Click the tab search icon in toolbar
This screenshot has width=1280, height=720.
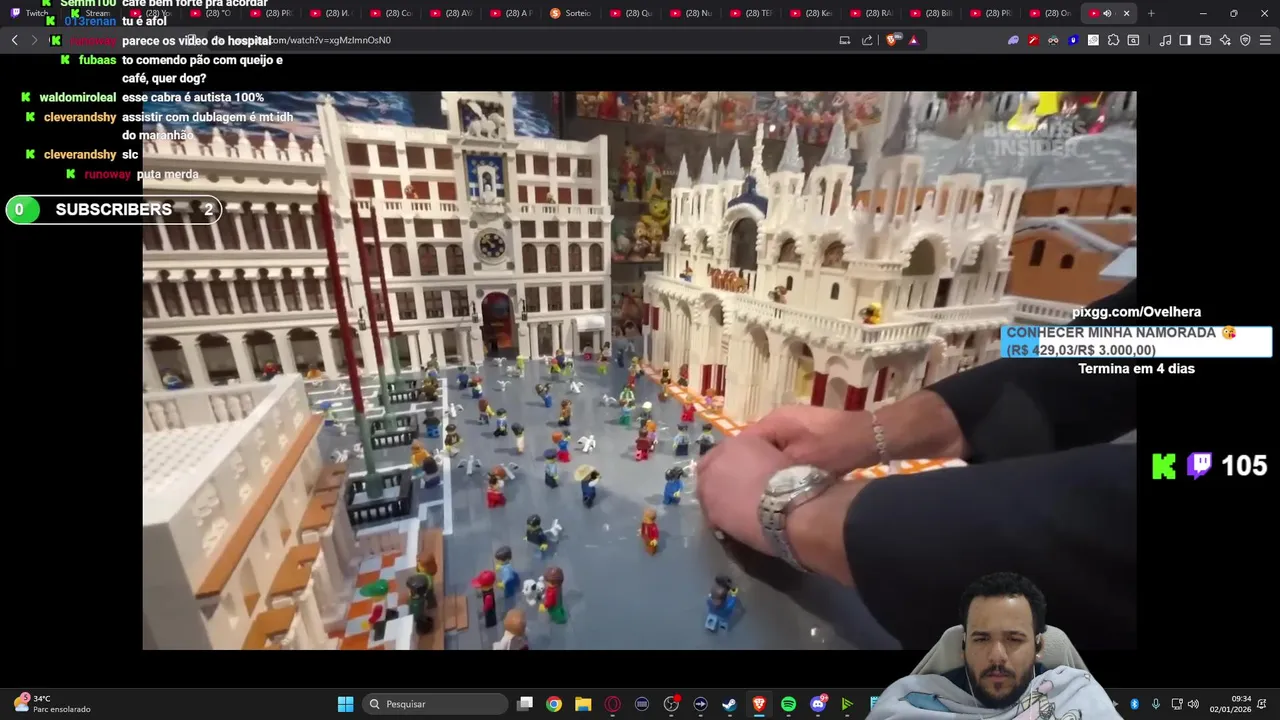coord(1133,40)
